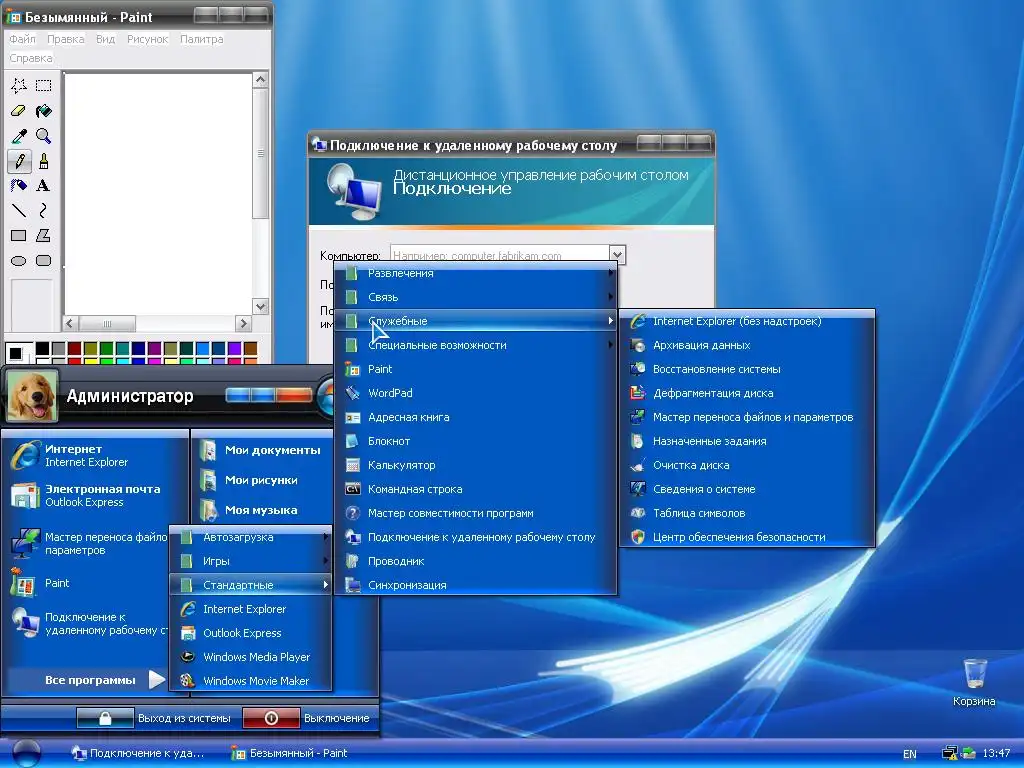Screen dimensions: 1024x768
Task: Launch Internet Explorer pinned Start item
Action: coord(97,455)
